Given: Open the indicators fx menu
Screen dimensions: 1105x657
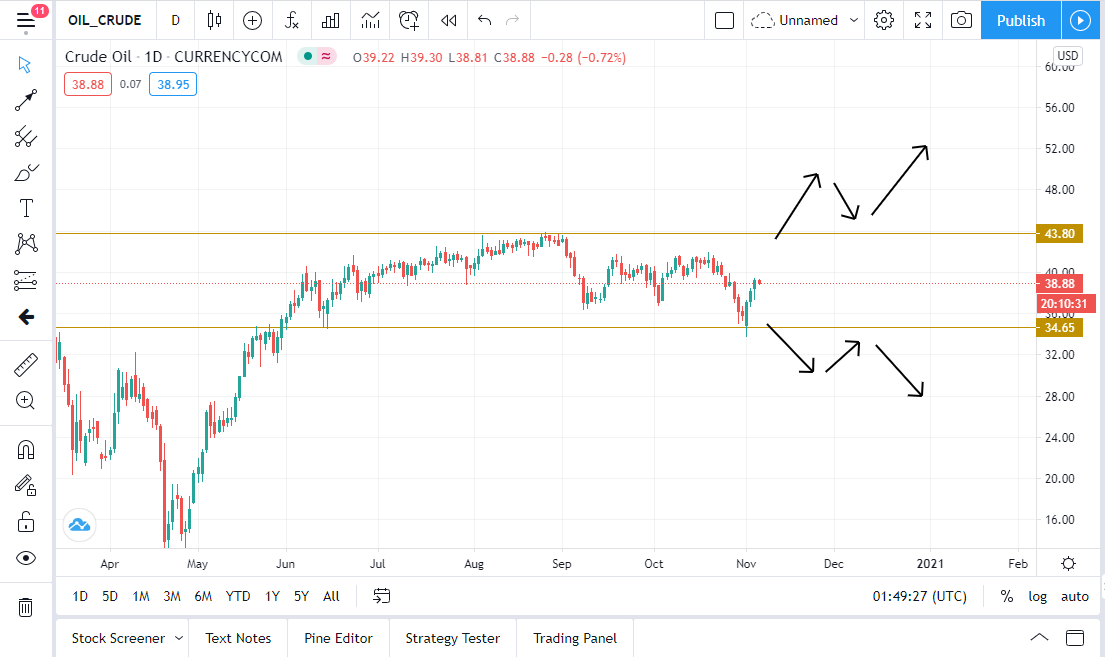Looking at the screenshot, I should [291, 20].
